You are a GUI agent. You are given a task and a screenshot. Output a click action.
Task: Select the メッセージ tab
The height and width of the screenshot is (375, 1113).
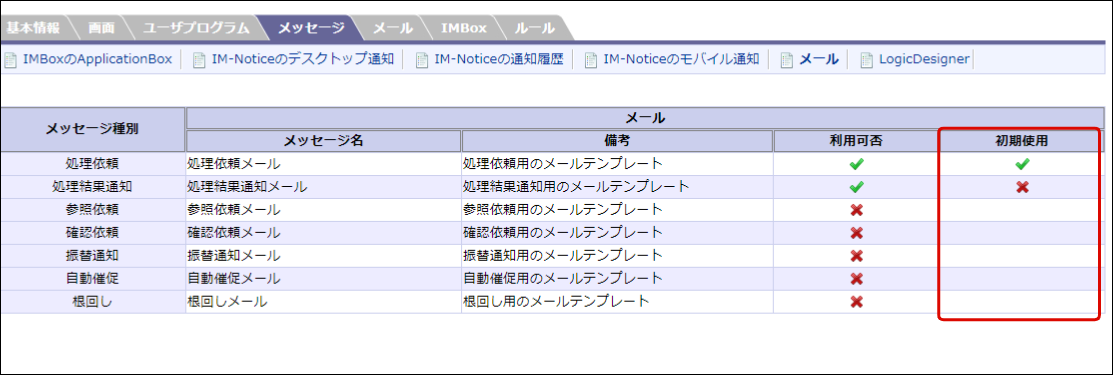pyautogui.click(x=311, y=28)
